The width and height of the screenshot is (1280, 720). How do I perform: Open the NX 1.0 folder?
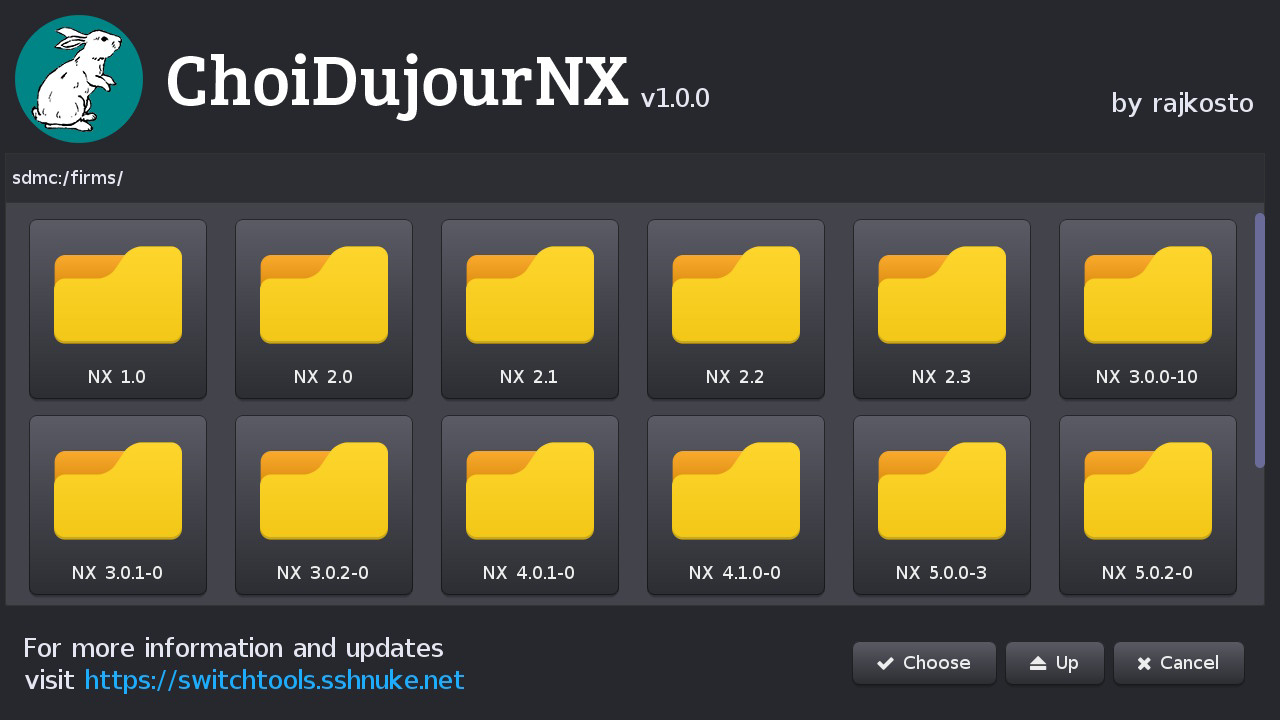(x=118, y=309)
